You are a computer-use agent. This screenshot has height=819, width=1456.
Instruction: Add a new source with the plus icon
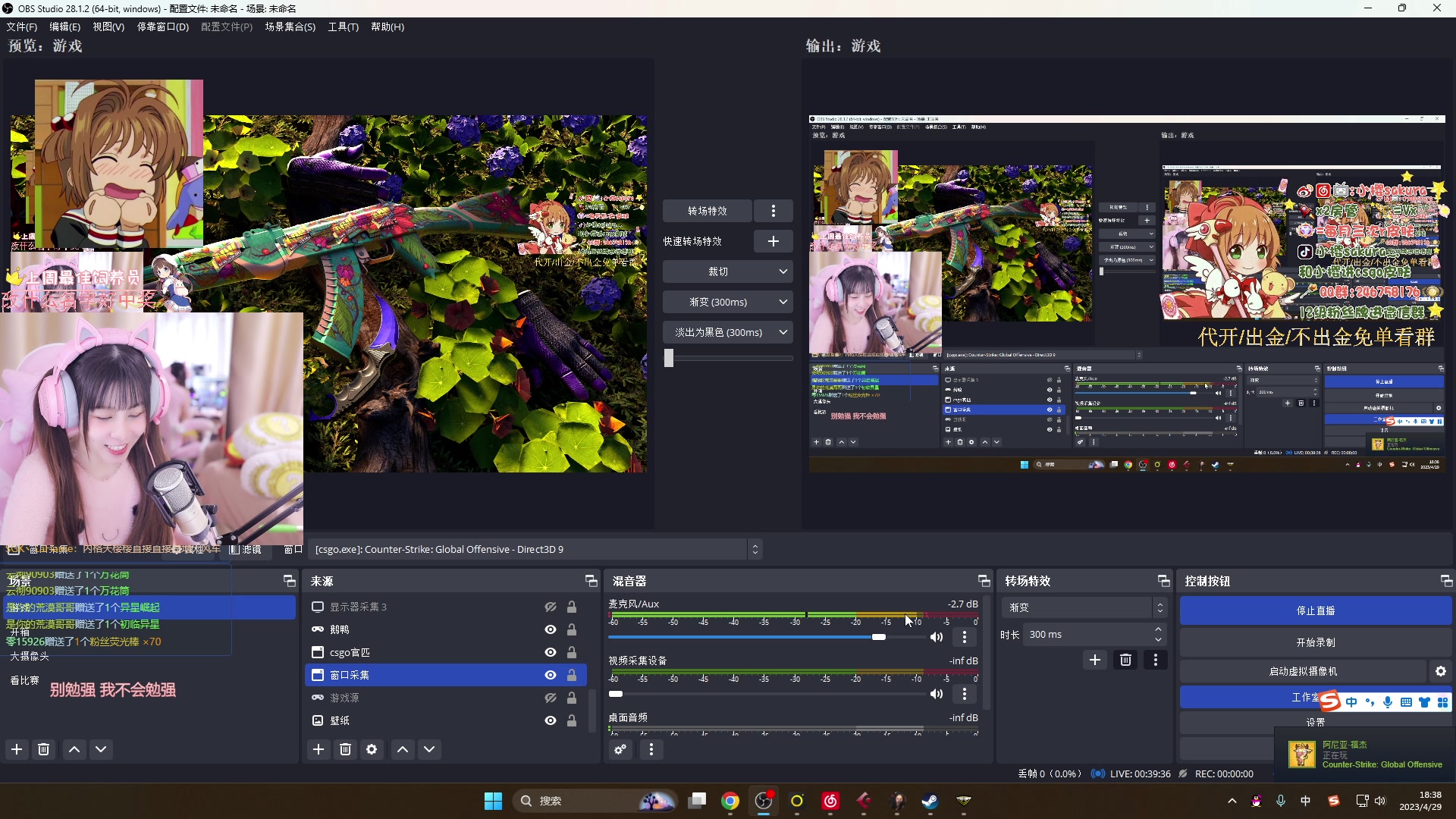click(x=318, y=749)
